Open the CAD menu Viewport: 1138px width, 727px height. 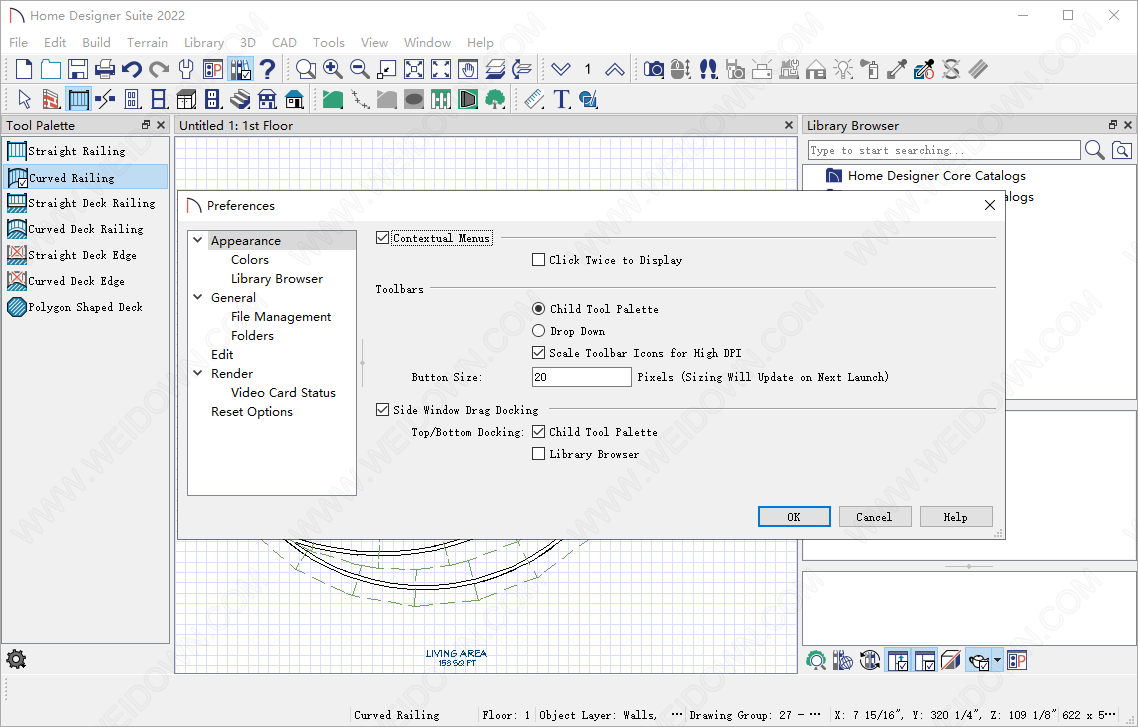coord(284,43)
